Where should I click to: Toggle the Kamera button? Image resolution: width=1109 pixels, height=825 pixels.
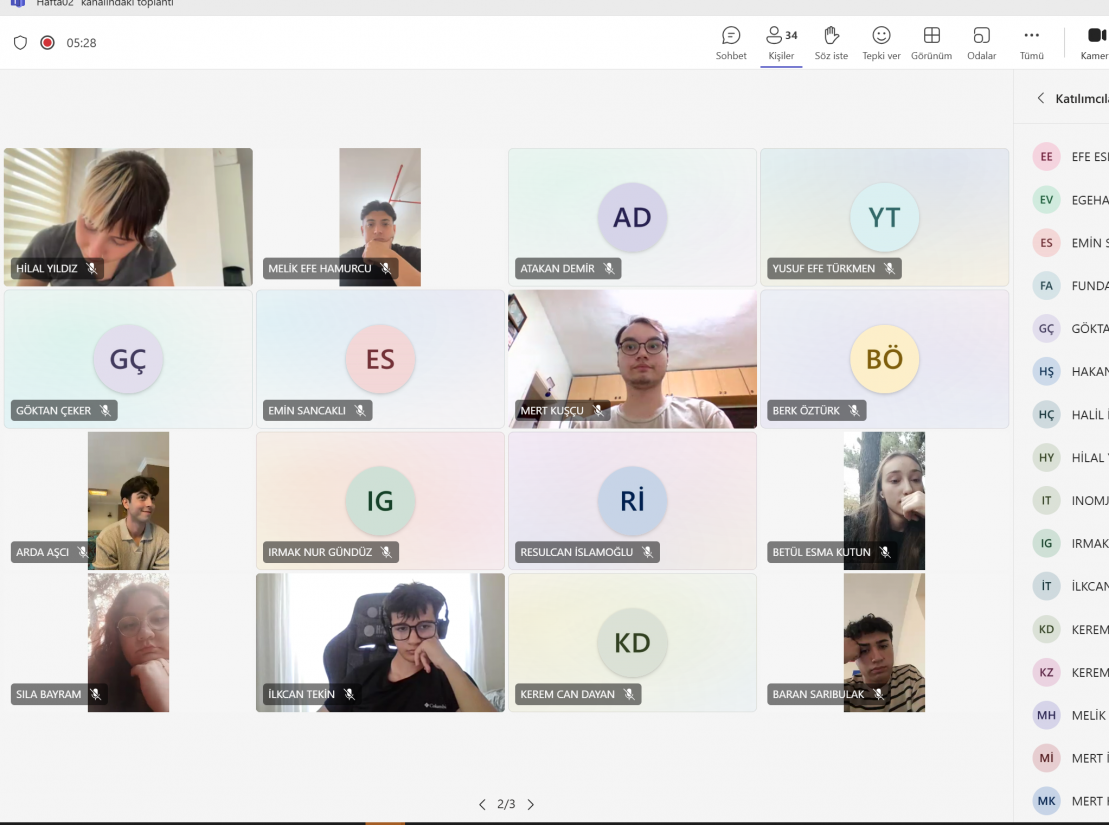click(x=1095, y=43)
